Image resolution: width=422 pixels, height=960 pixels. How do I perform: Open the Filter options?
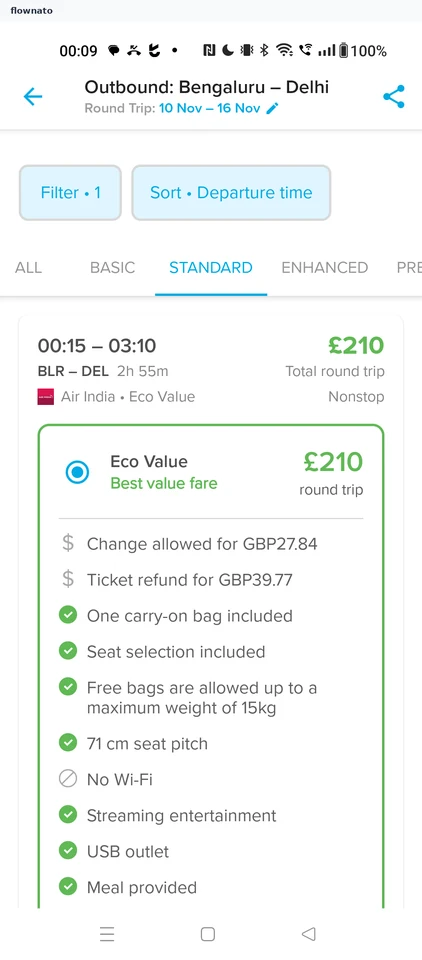(x=70, y=193)
